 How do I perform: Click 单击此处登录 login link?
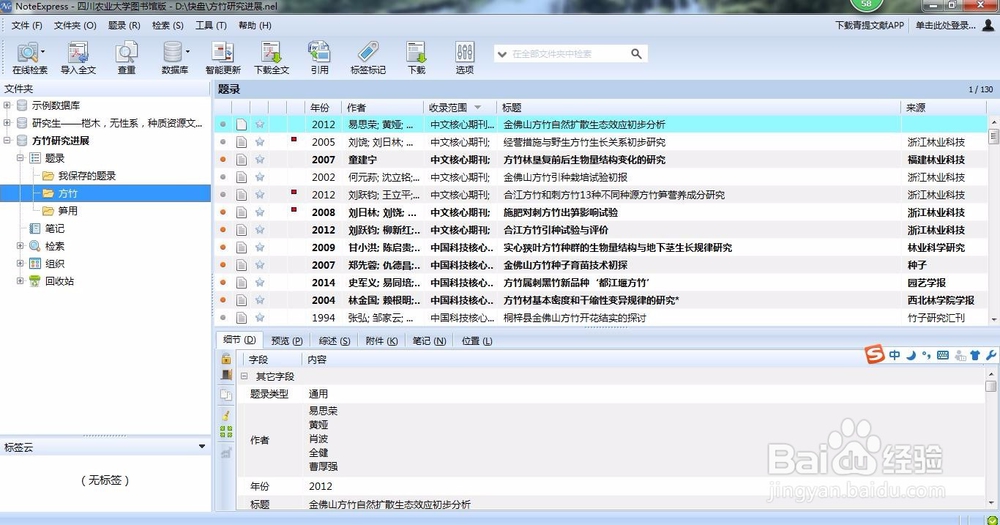click(x=946, y=25)
